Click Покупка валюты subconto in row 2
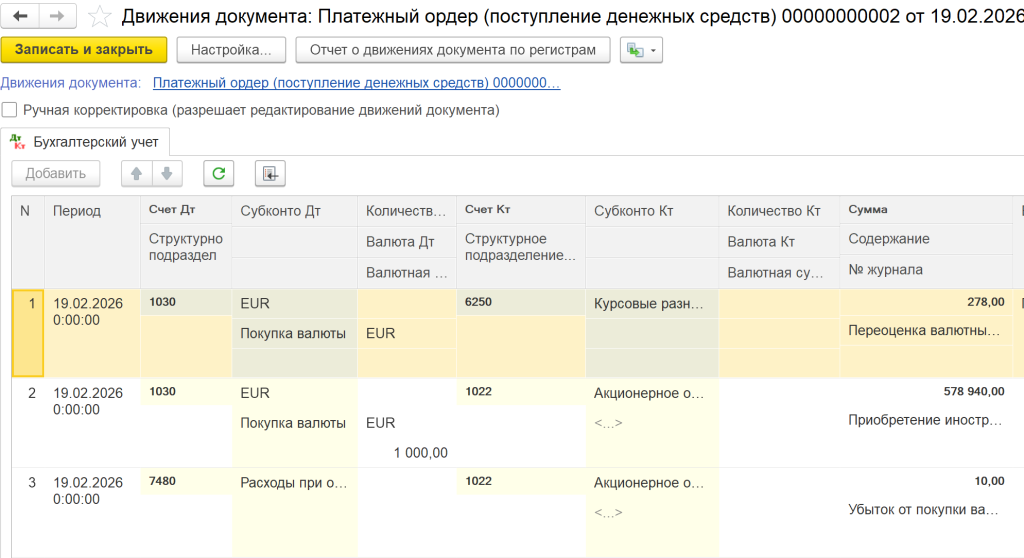 click(x=294, y=423)
